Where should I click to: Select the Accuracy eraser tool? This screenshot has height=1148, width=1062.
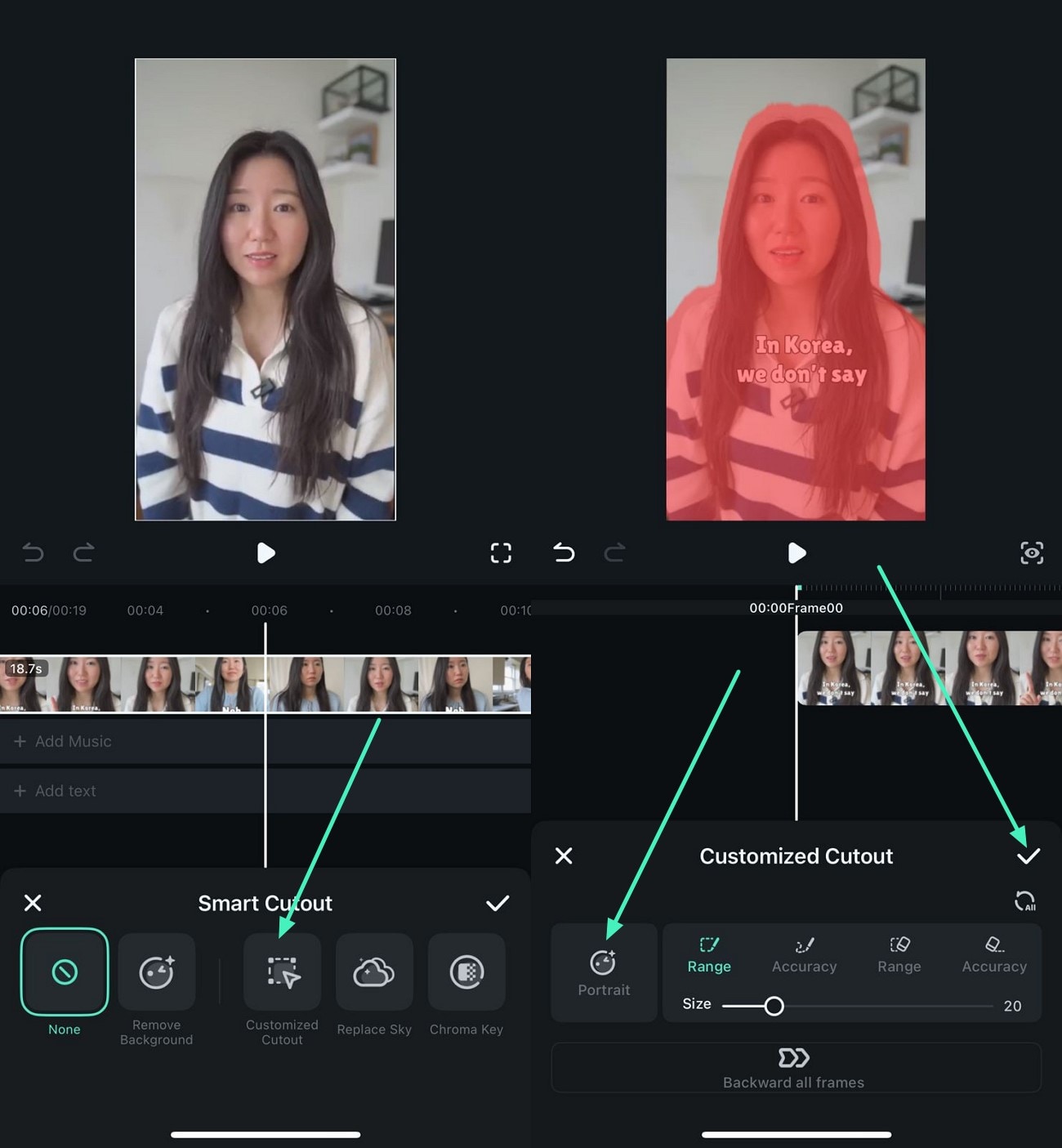coord(993,954)
